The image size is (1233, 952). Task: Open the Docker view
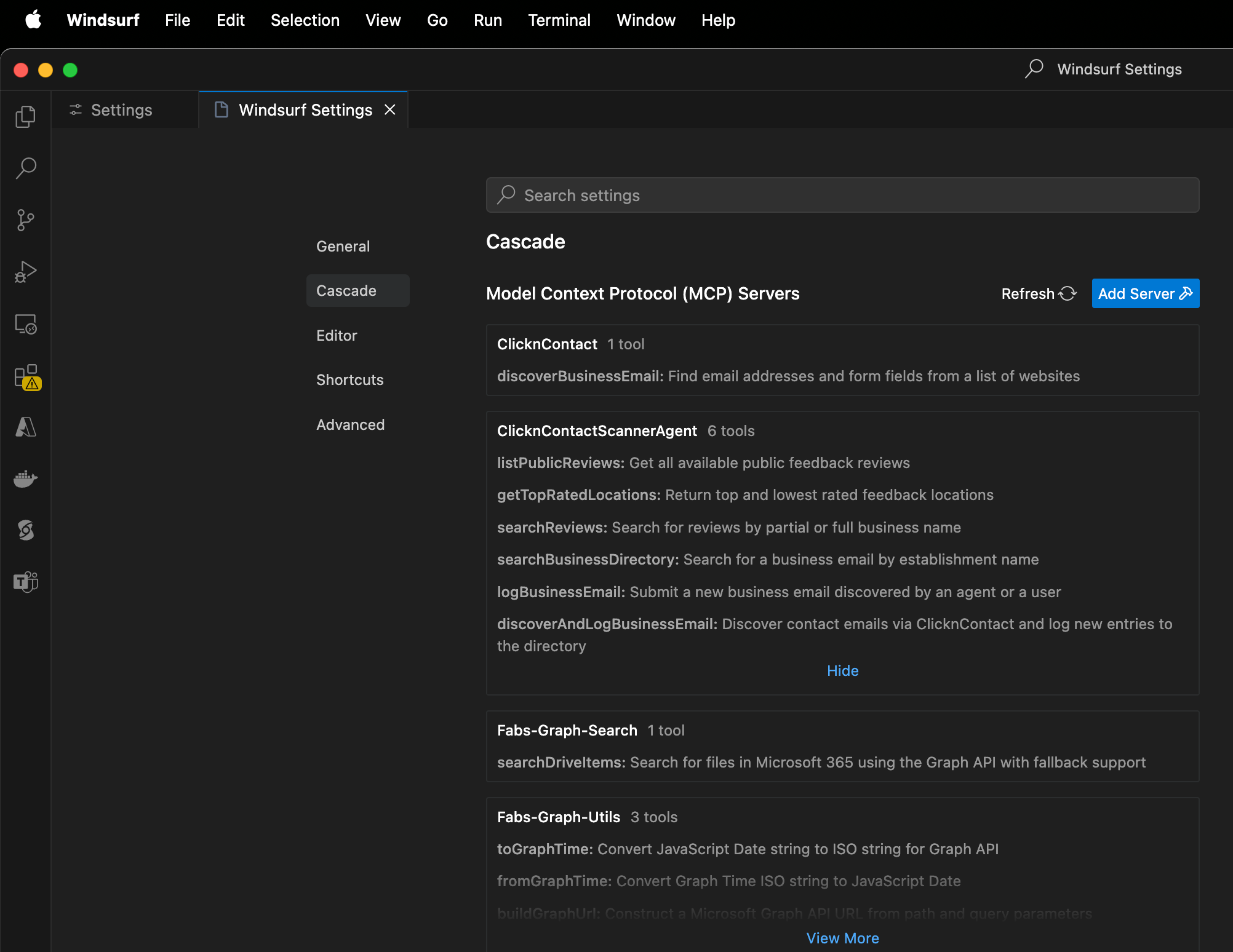[x=25, y=478]
